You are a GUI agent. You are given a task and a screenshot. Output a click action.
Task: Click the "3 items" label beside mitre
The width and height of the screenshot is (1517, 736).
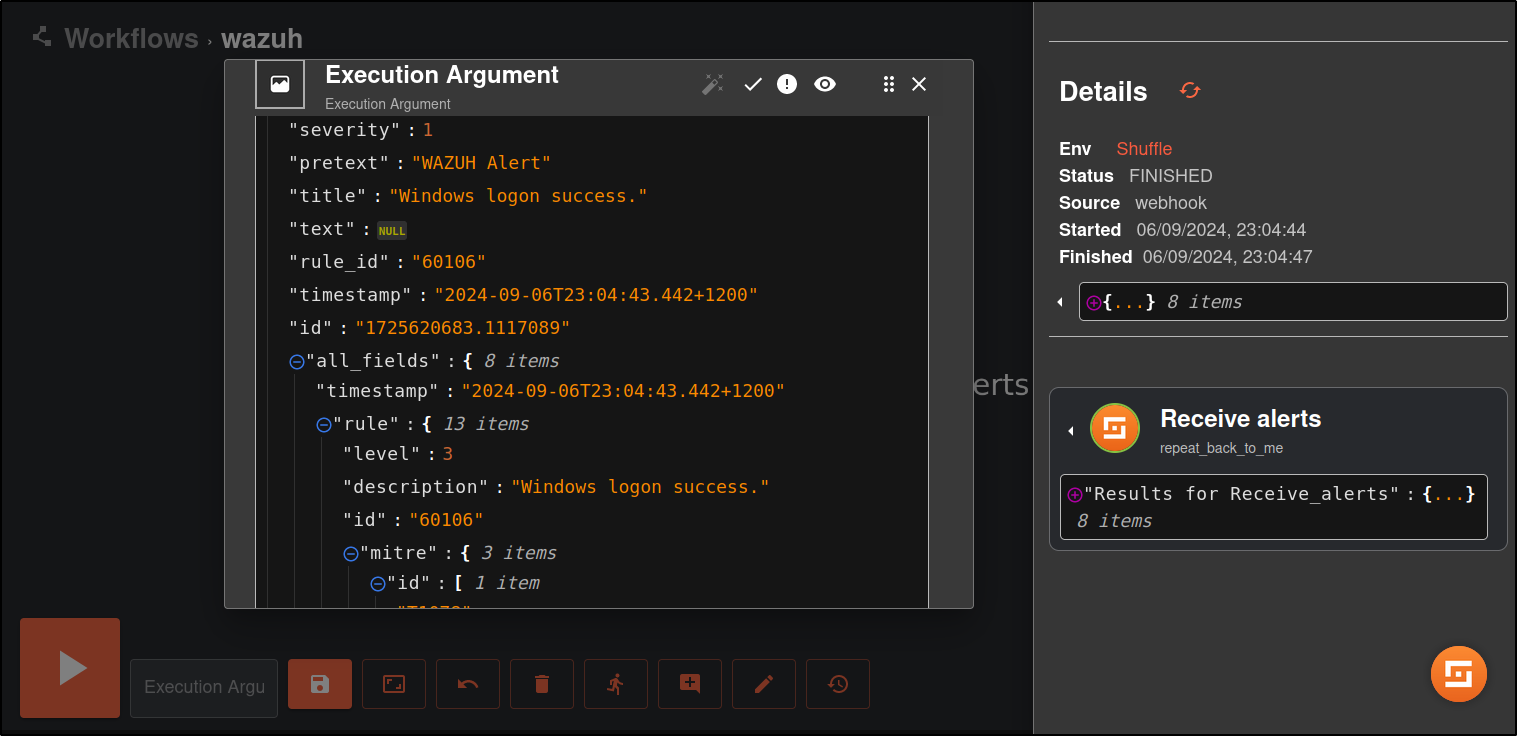pyautogui.click(x=519, y=553)
